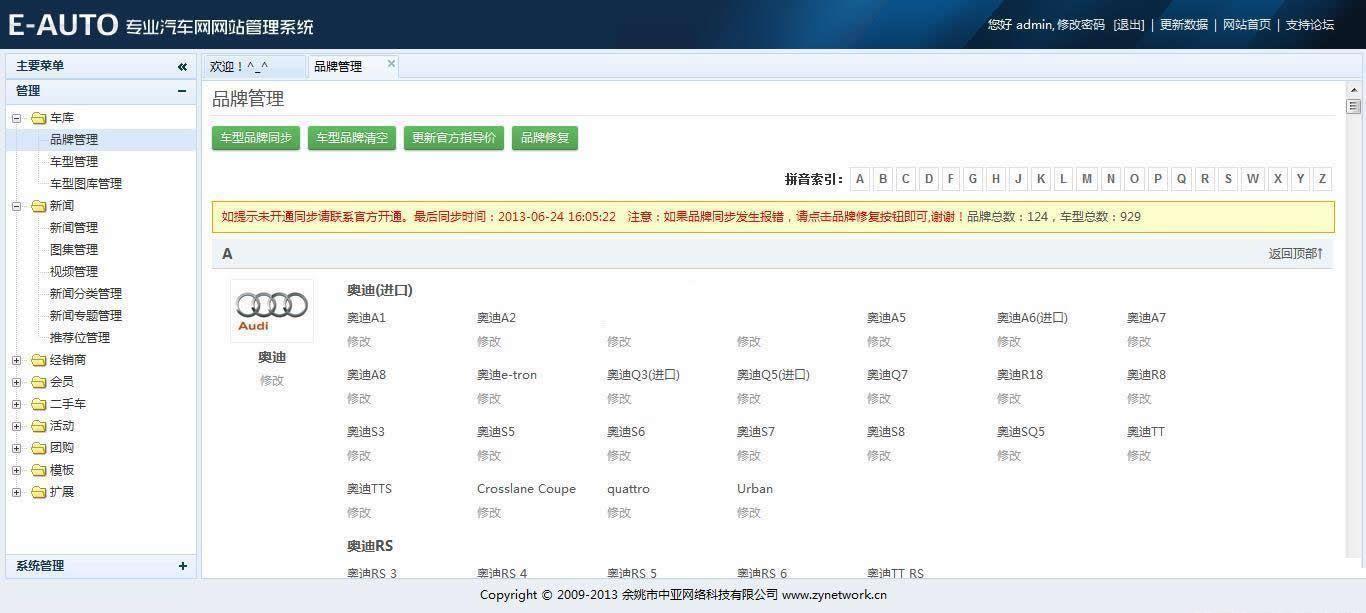Click the scrollbar up arrow

pos(1354,90)
